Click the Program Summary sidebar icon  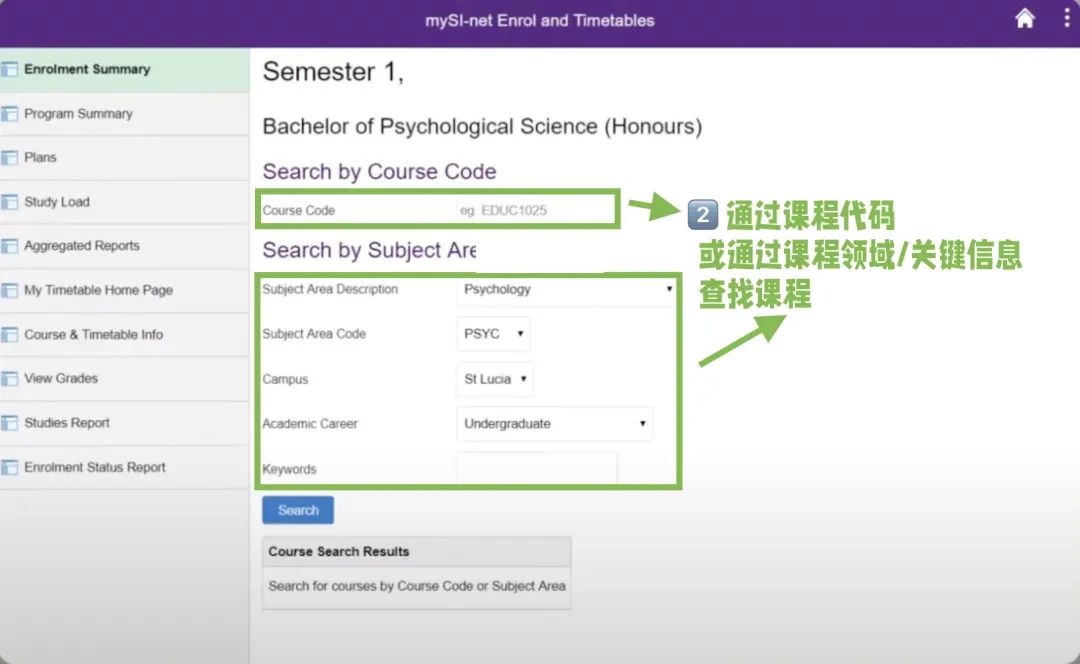pyautogui.click(x=10, y=114)
